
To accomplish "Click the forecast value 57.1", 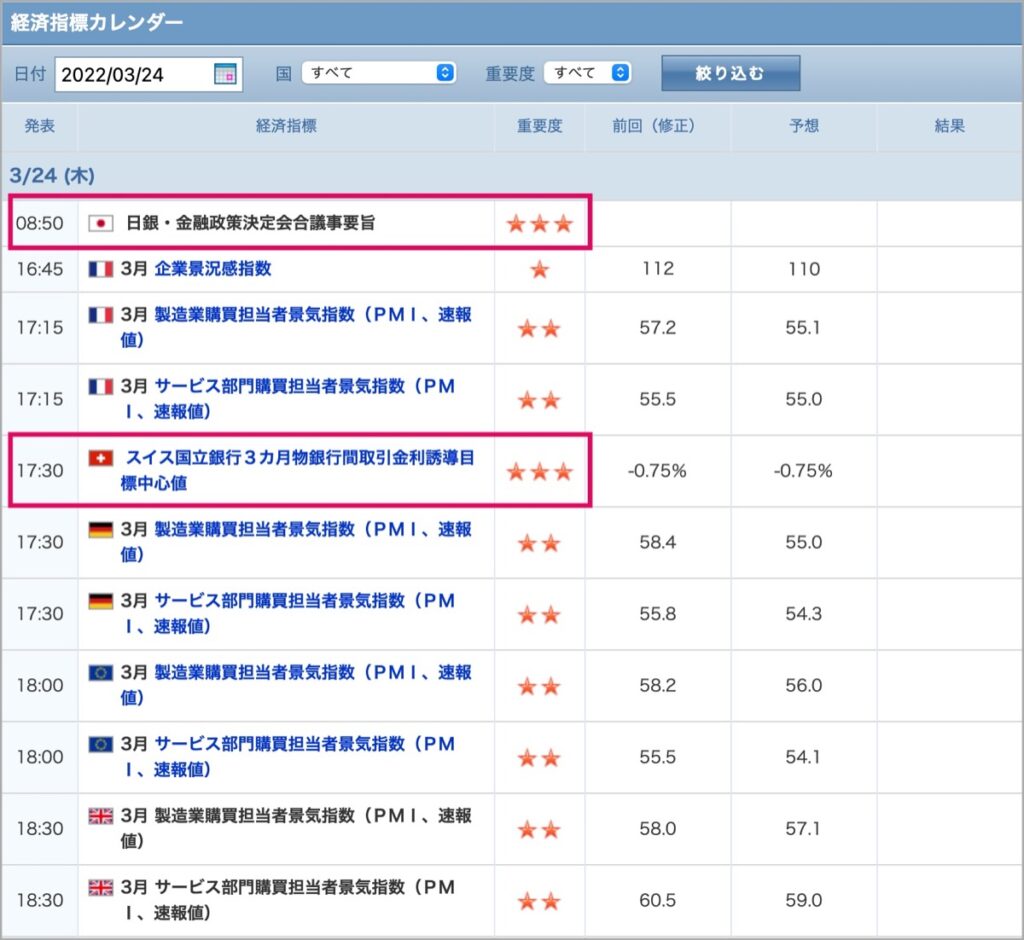I will pyautogui.click(x=804, y=828).
